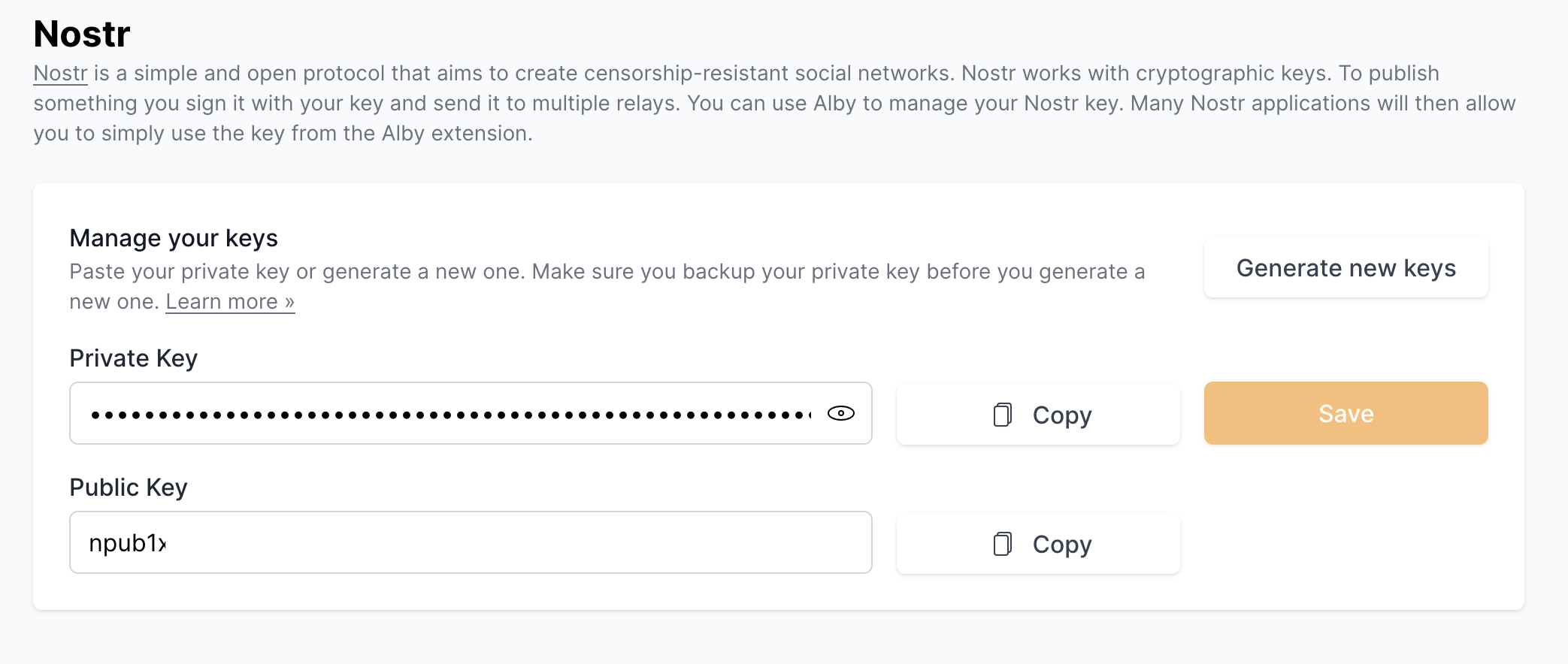Click the Private Key field label
Viewport: 1568px width, 664px height.
[133, 358]
